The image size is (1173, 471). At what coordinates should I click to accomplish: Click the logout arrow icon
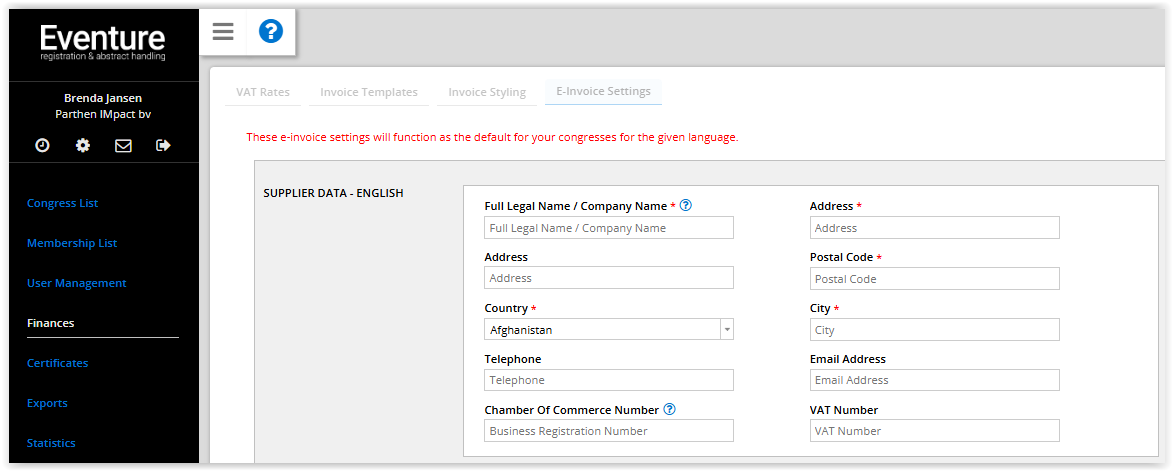(163, 145)
